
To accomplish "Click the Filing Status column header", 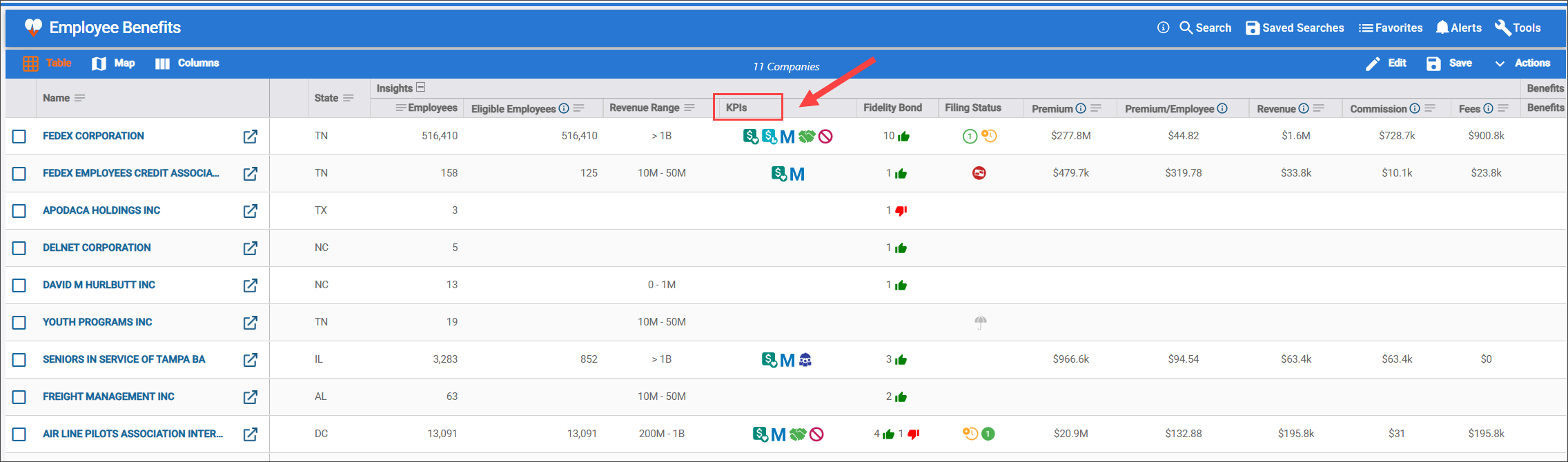I will point(972,108).
